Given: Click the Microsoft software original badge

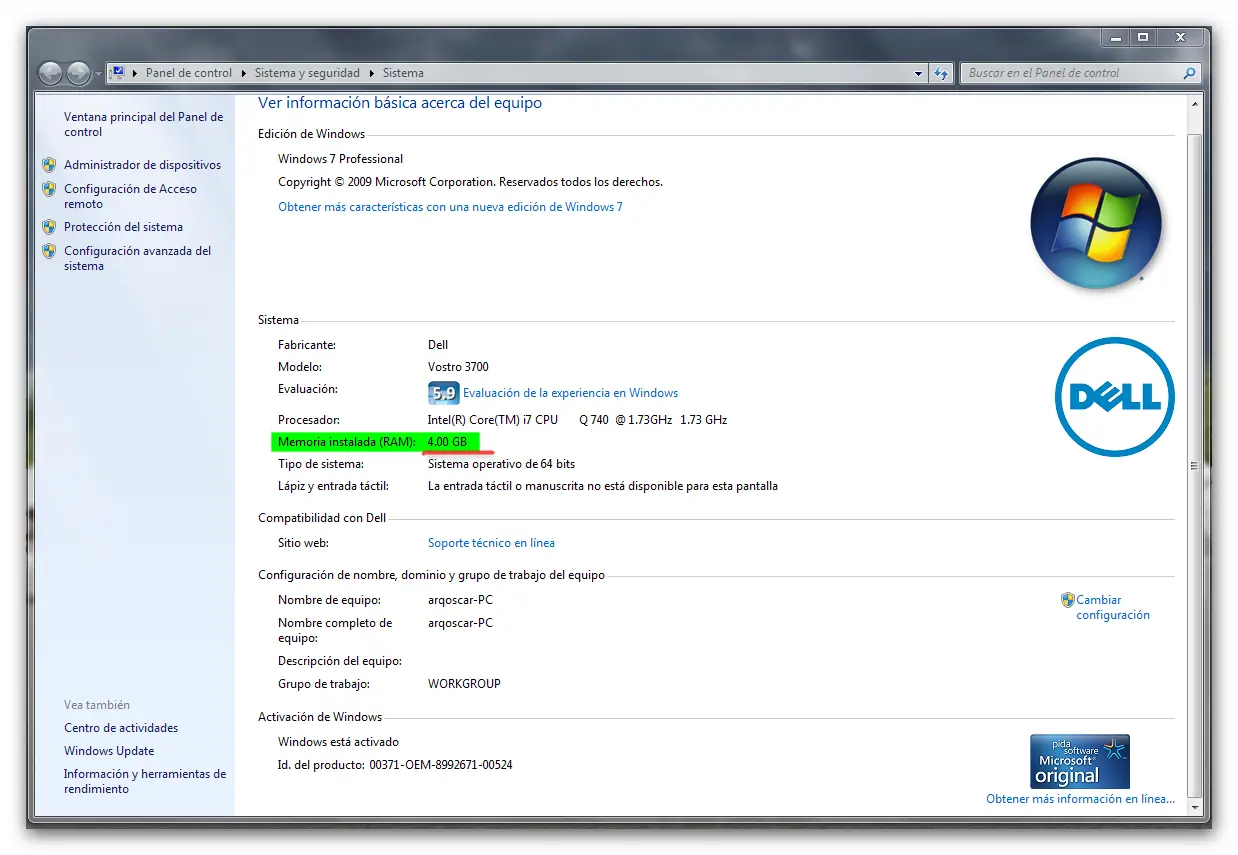Looking at the screenshot, I should pos(1080,762).
